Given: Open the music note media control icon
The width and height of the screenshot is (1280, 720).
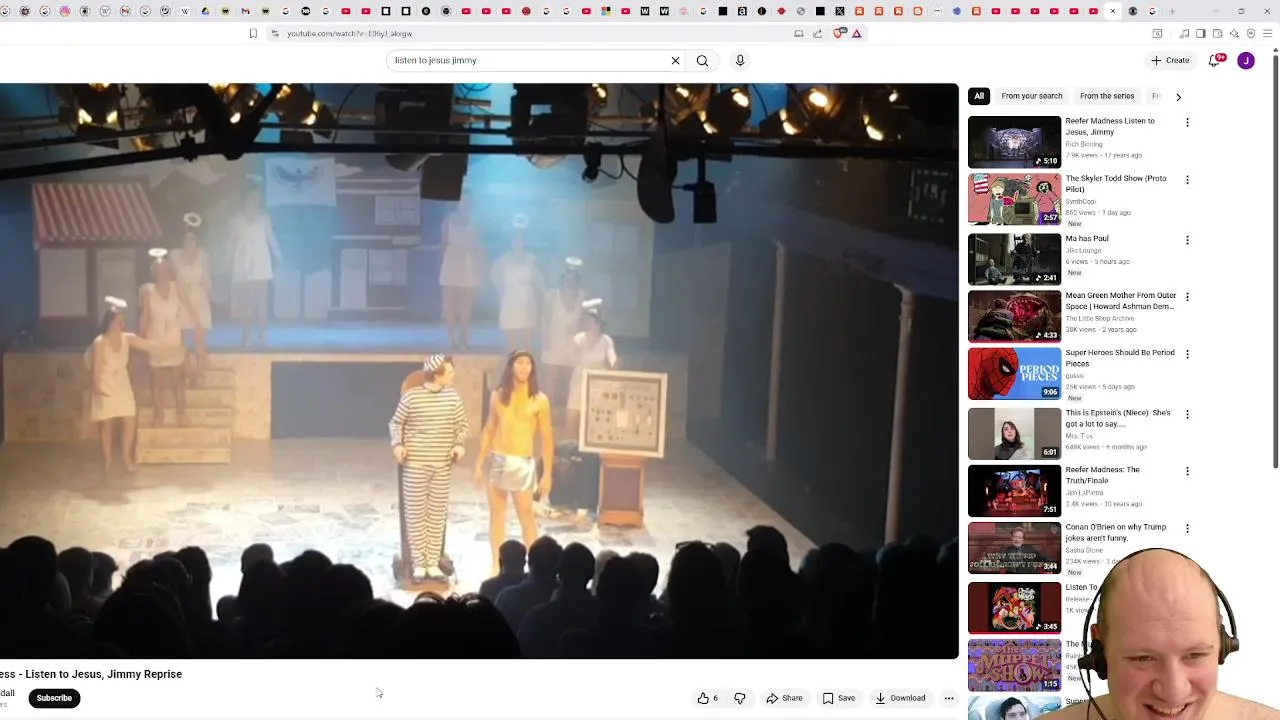Looking at the screenshot, I should point(1184,33).
